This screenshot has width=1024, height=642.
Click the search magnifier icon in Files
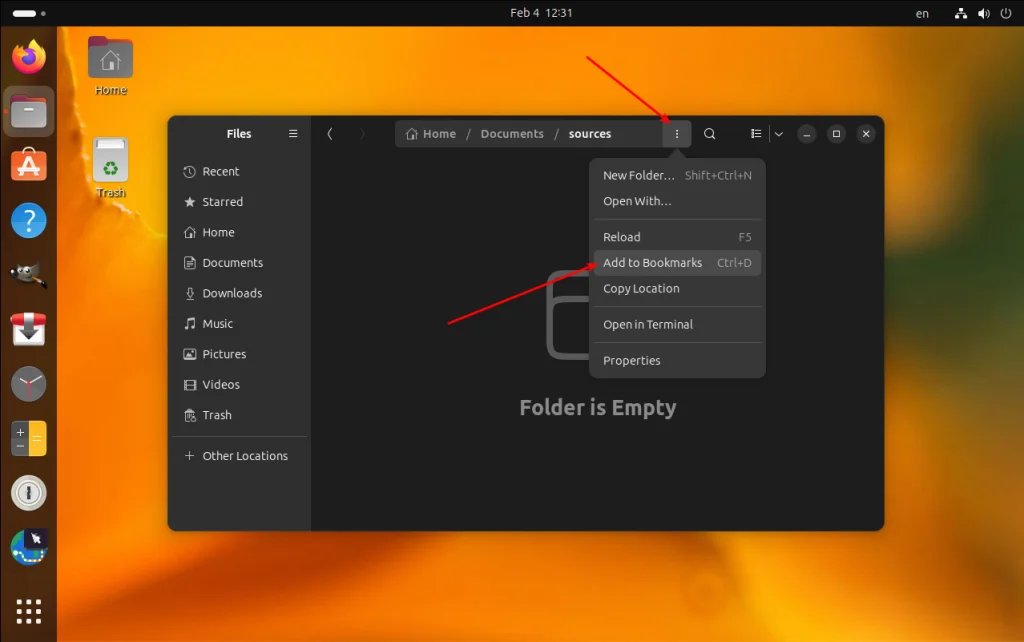click(709, 134)
